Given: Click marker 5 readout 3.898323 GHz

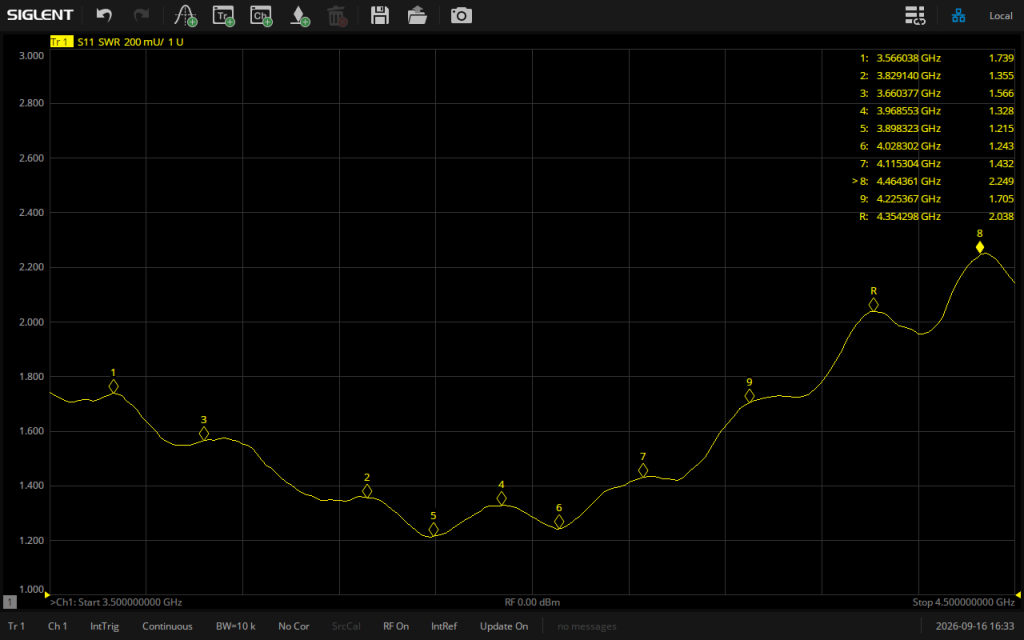Looking at the screenshot, I should click(x=908, y=129).
